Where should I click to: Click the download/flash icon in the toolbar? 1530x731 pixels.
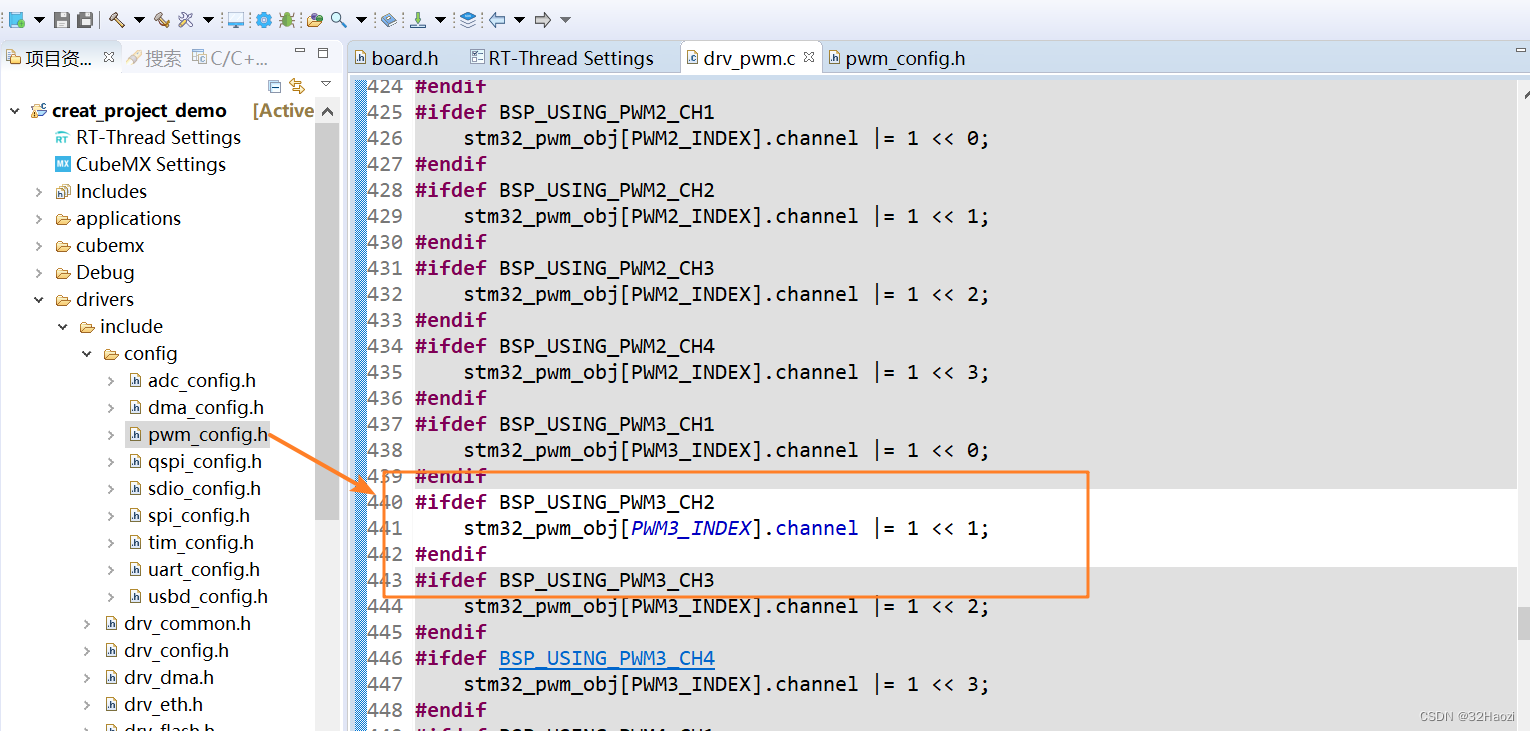point(419,19)
